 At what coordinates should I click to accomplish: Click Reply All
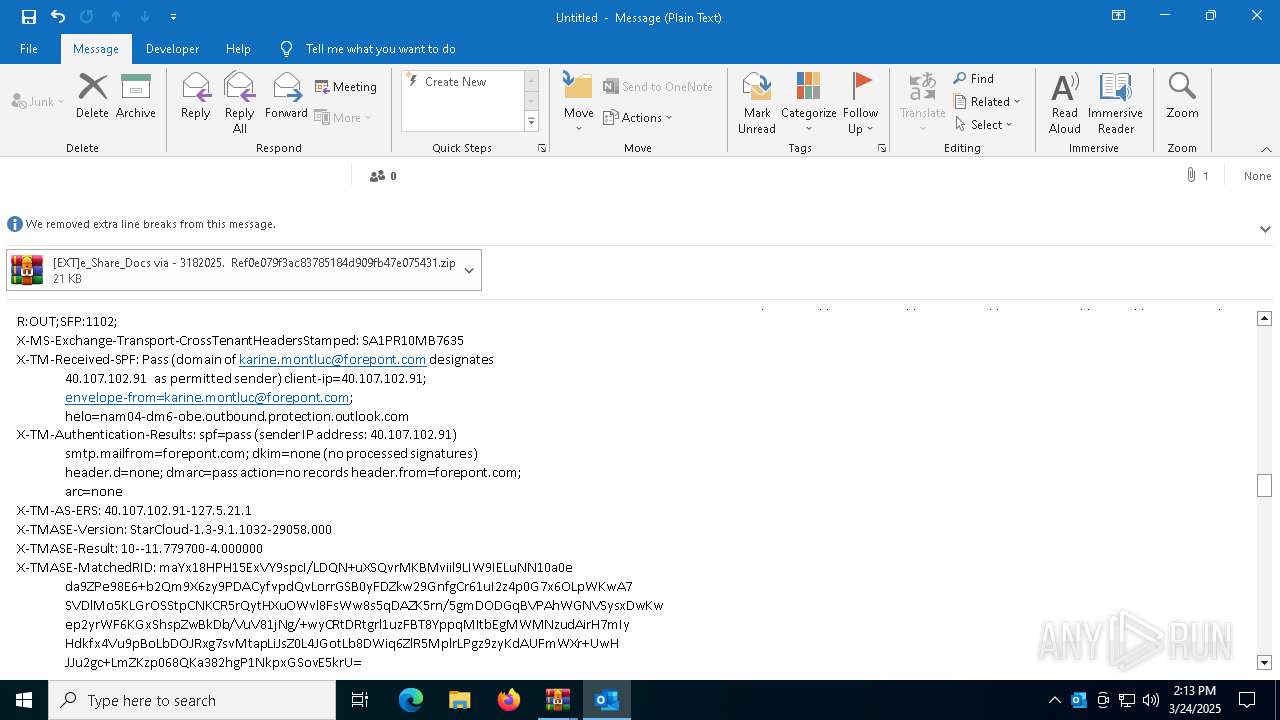tap(240, 102)
